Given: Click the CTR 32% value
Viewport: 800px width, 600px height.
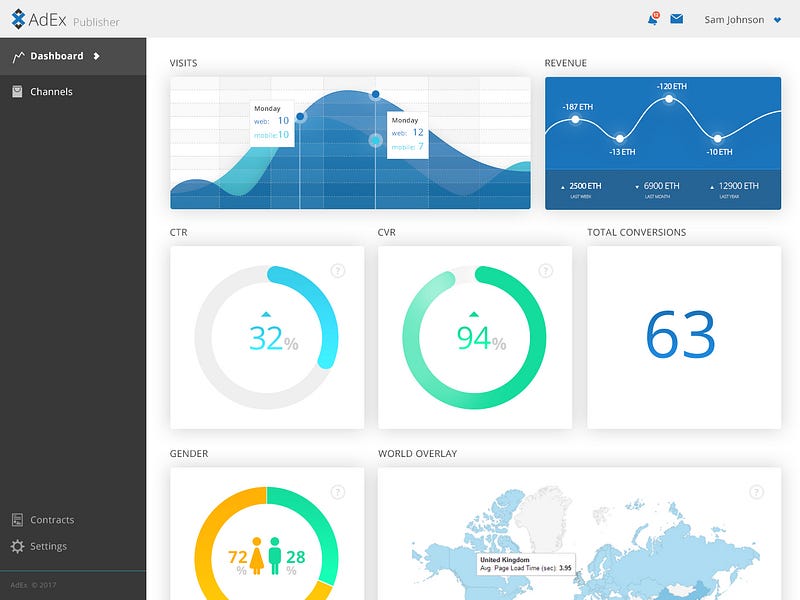Looking at the screenshot, I should (273, 339).
